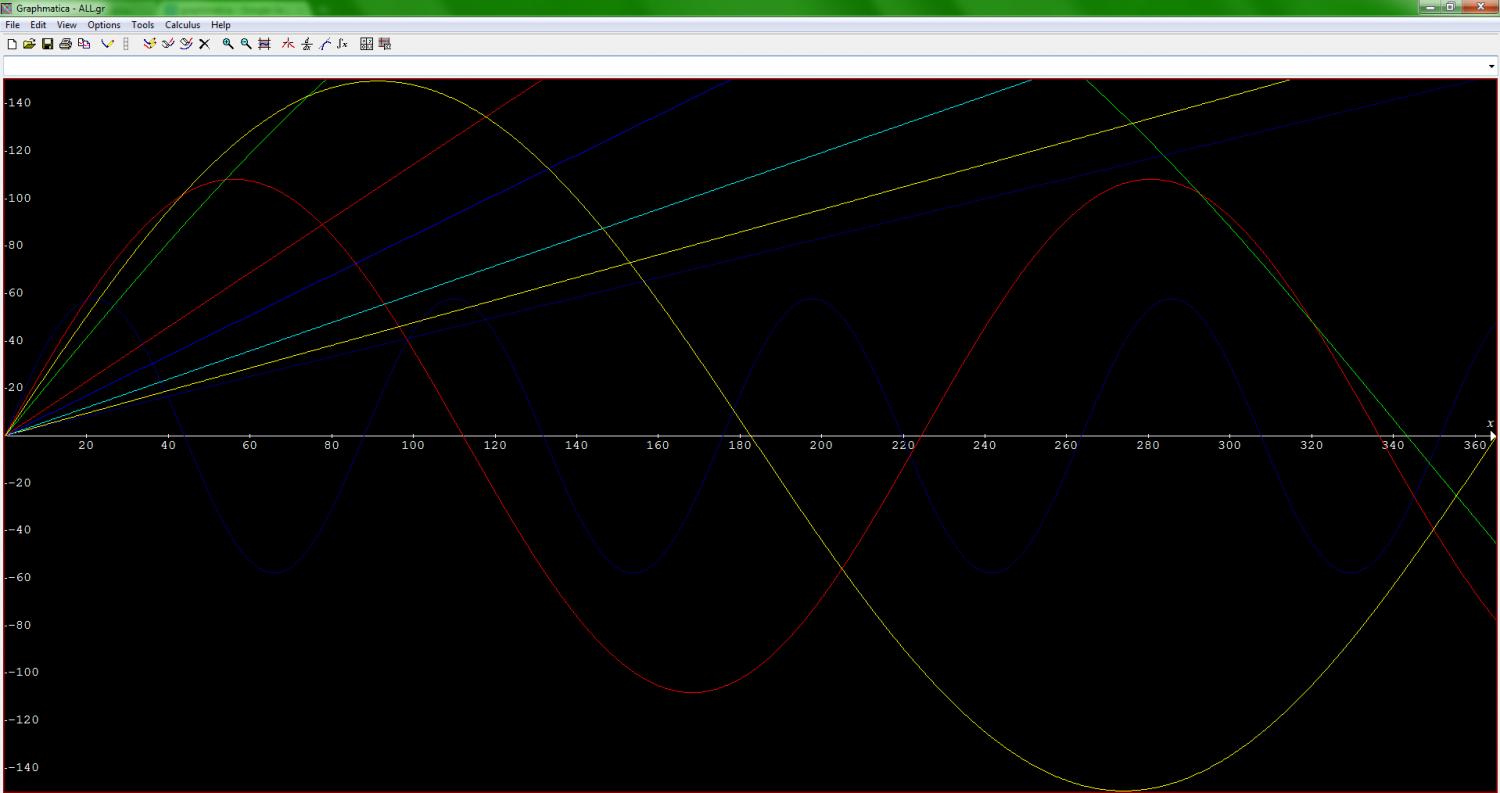Save the graph with floppy disk icon
Image resolution: width=1500 pixels, height=793 pixels.
47,44
